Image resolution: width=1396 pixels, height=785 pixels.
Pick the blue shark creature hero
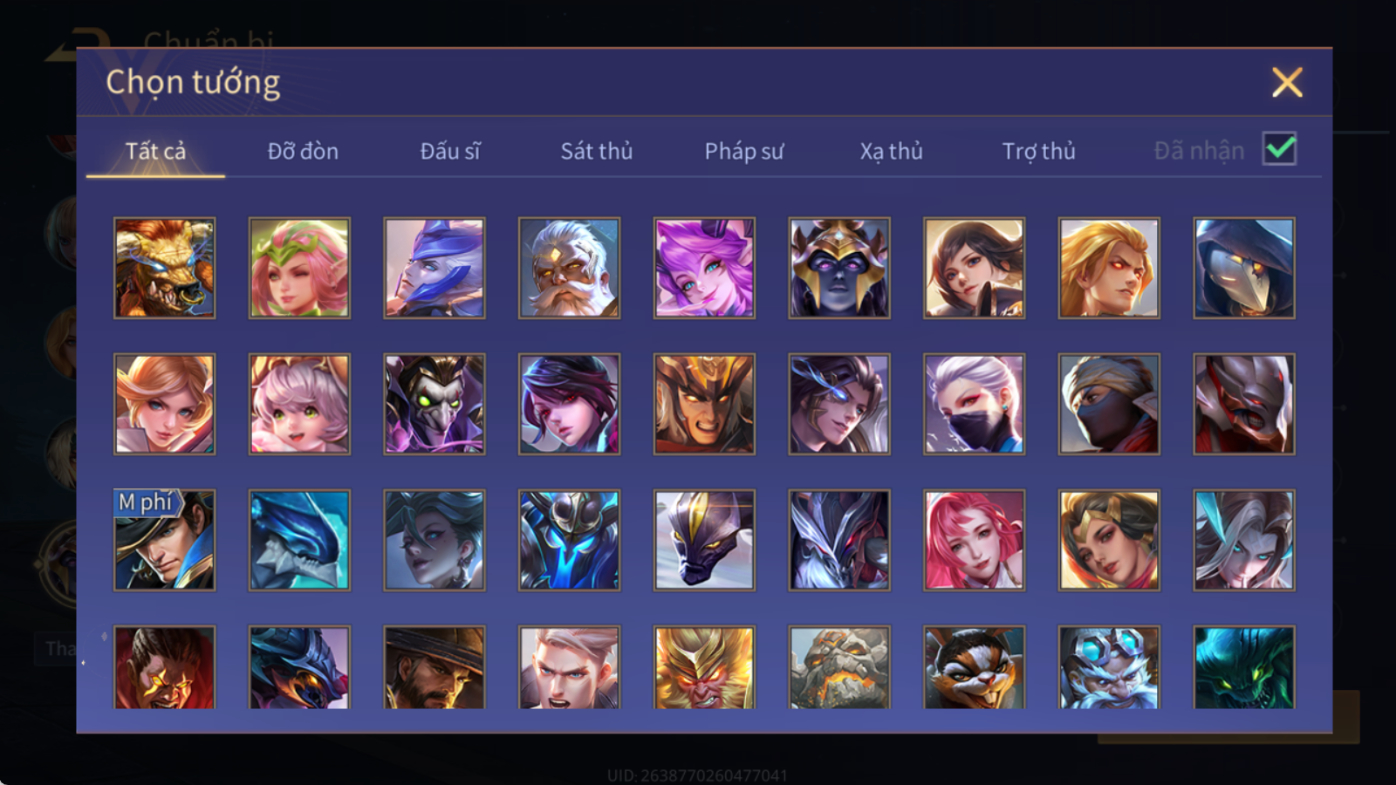coord(299,540)
